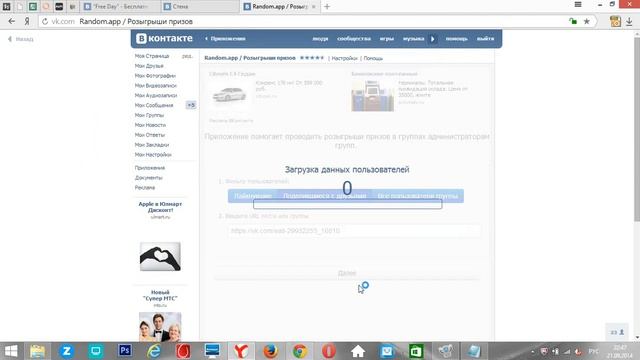Bookmark the page with the star icon
Image resolution: width=640 pixels, height=360 pixels.
[x=587, y=21]
